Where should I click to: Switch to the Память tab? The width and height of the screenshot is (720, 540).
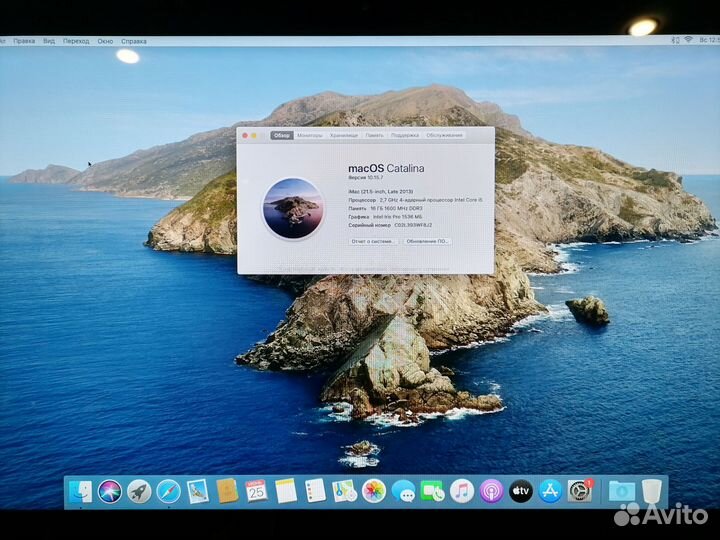(374, 135)
